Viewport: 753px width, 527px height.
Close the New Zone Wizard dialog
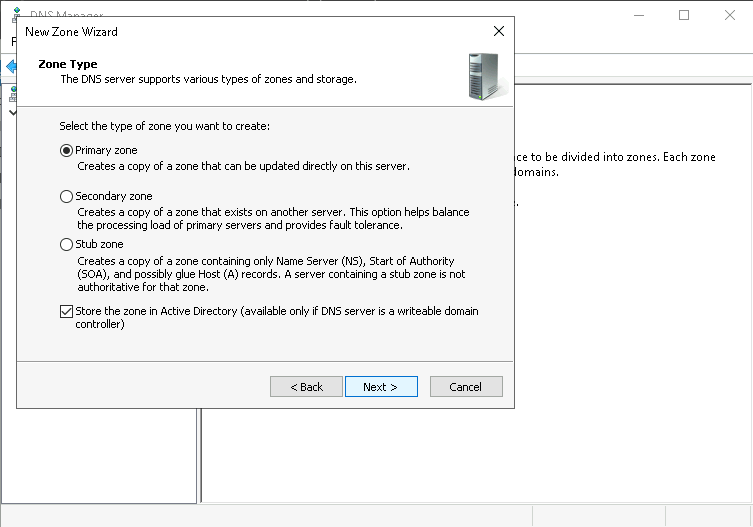(x=499, y=31)
